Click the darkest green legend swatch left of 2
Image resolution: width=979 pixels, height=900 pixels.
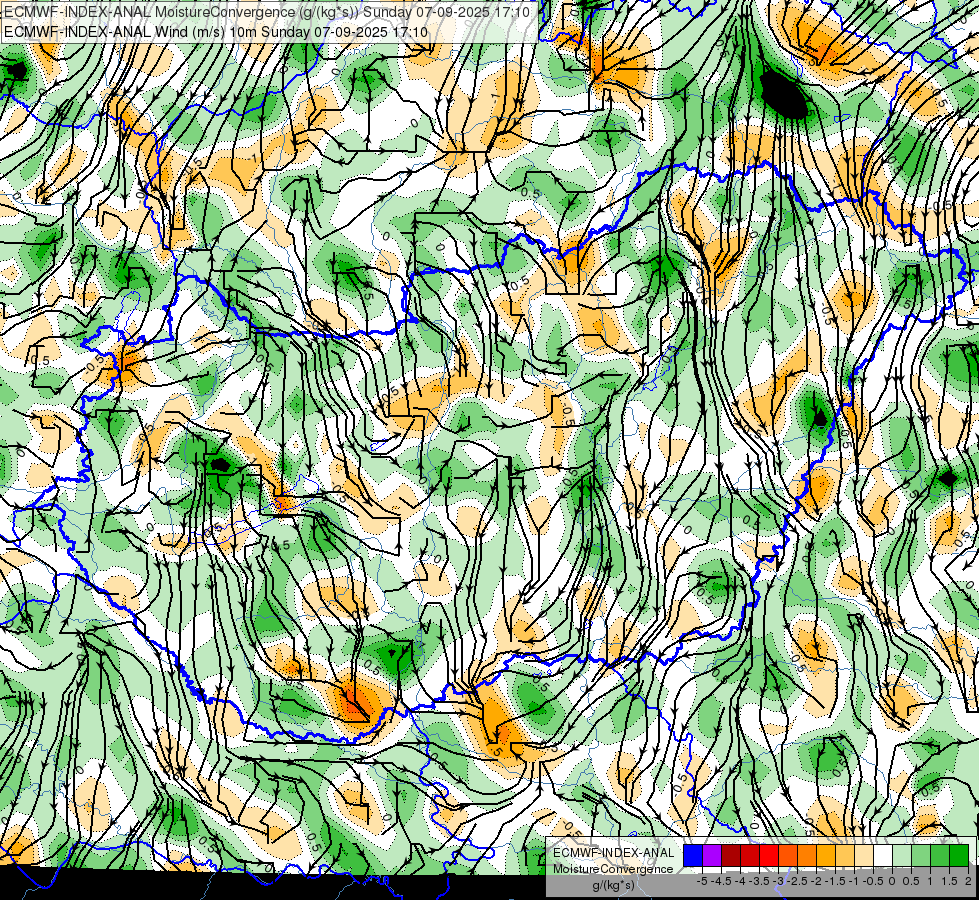[959, 855]
